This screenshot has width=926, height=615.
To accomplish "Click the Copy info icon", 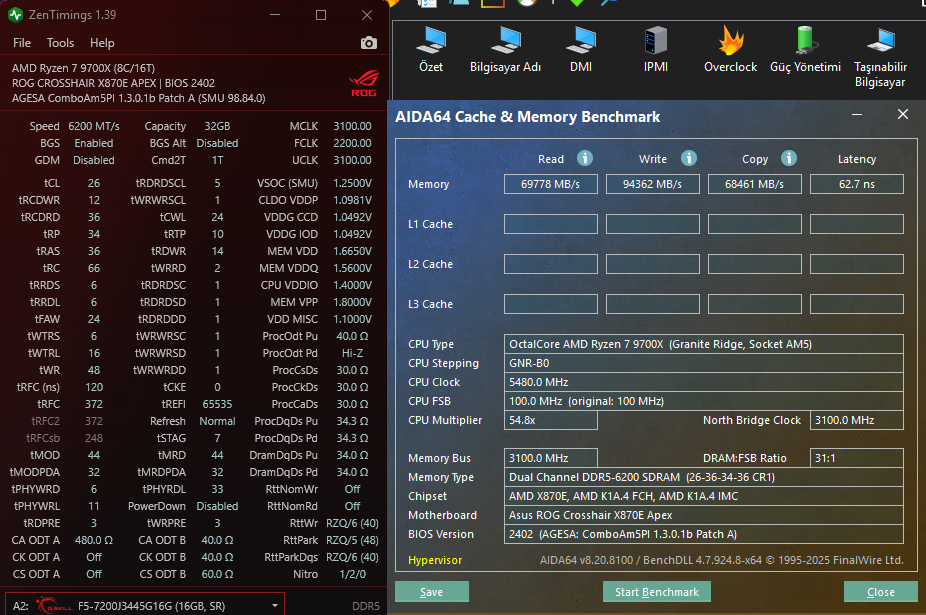I will [x=789, y=158].
